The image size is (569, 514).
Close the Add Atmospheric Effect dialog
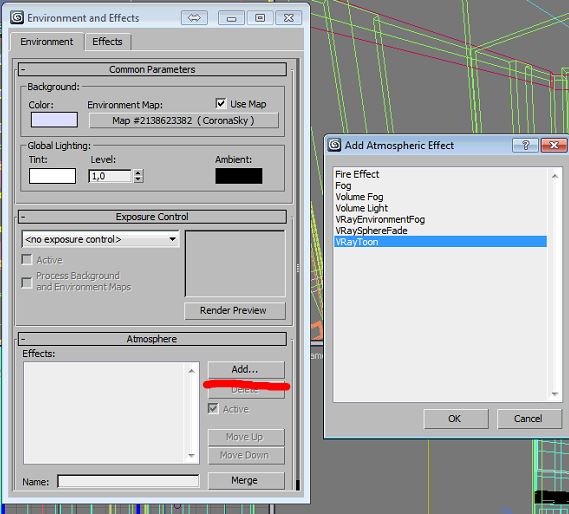[554, 145]
